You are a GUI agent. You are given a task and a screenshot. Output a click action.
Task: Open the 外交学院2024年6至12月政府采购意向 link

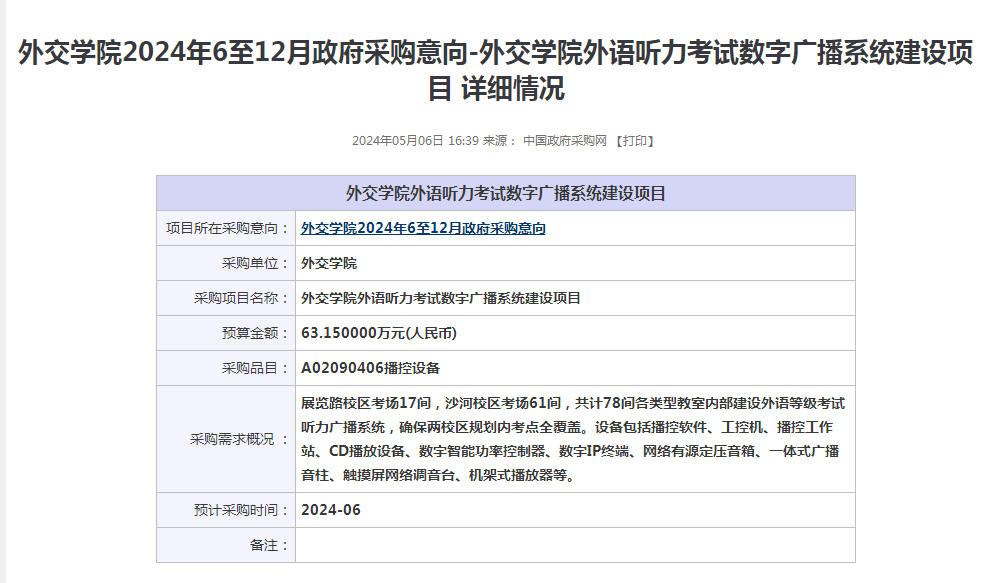pyautogui.click(x=423, y=228)
